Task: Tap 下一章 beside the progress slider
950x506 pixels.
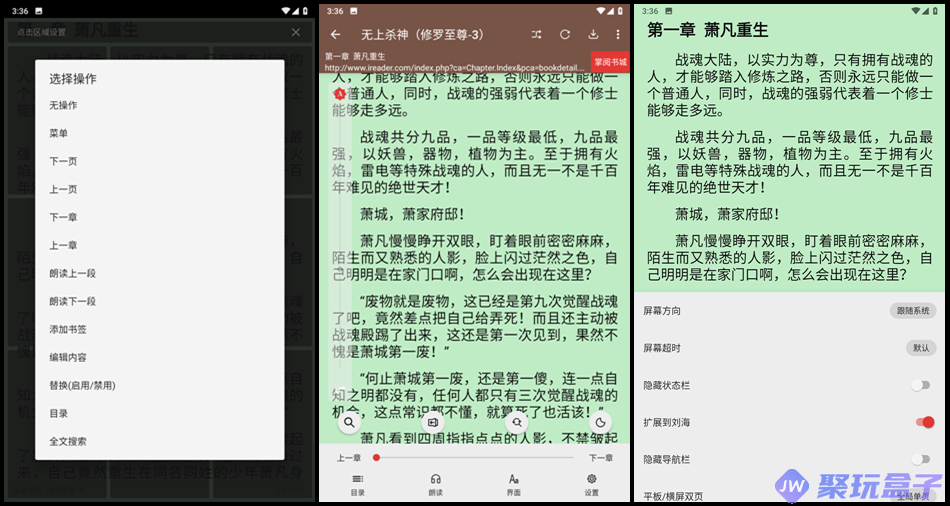Action: (x=600, y=458)
